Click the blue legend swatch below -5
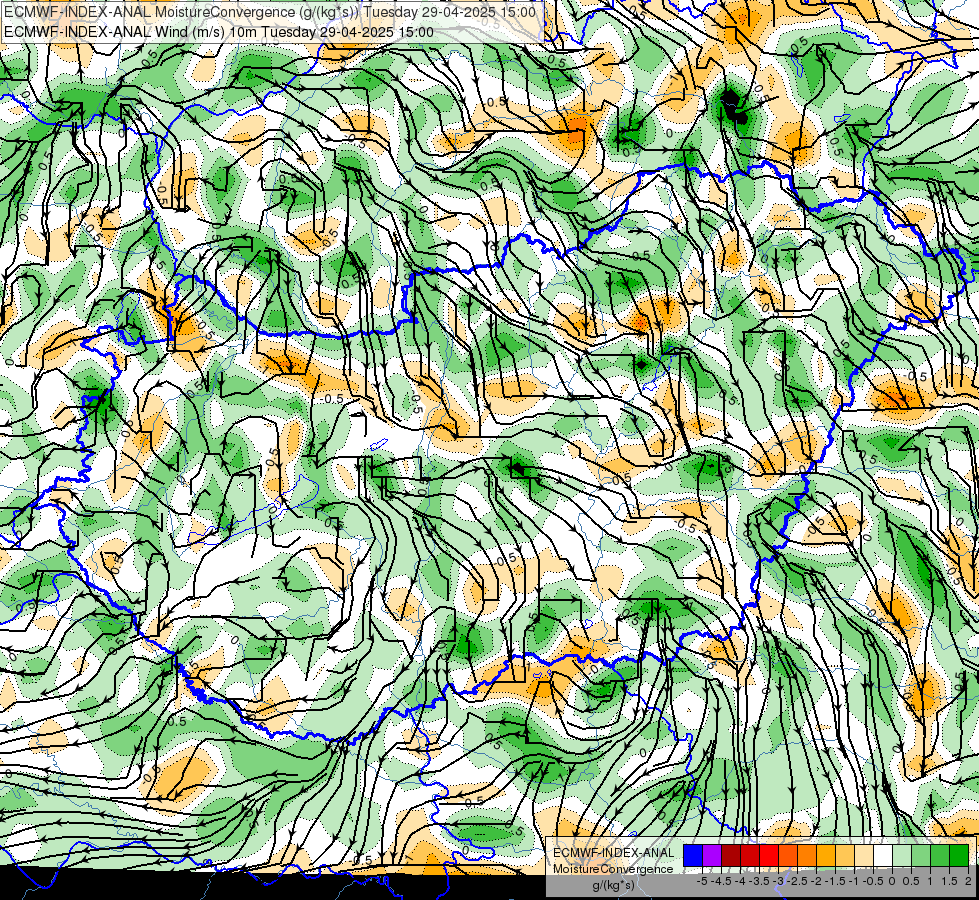979x900 pixels. [693, 855]
